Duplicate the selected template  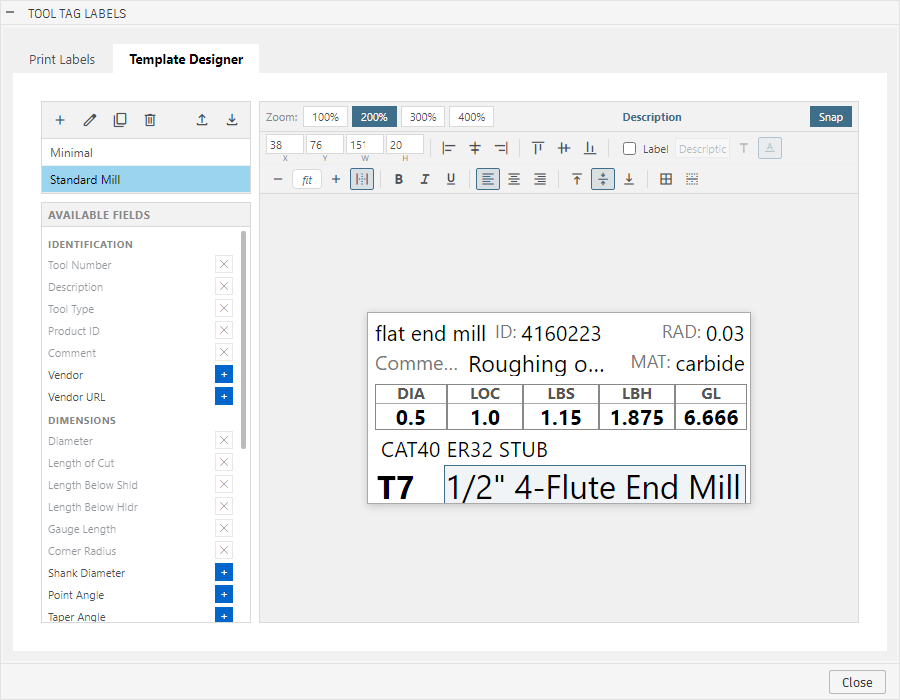[x=120, y=120]
